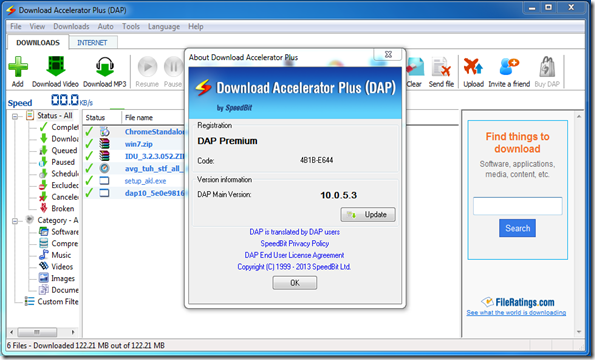Open DAP End User License Agreement link

(294, 255)
